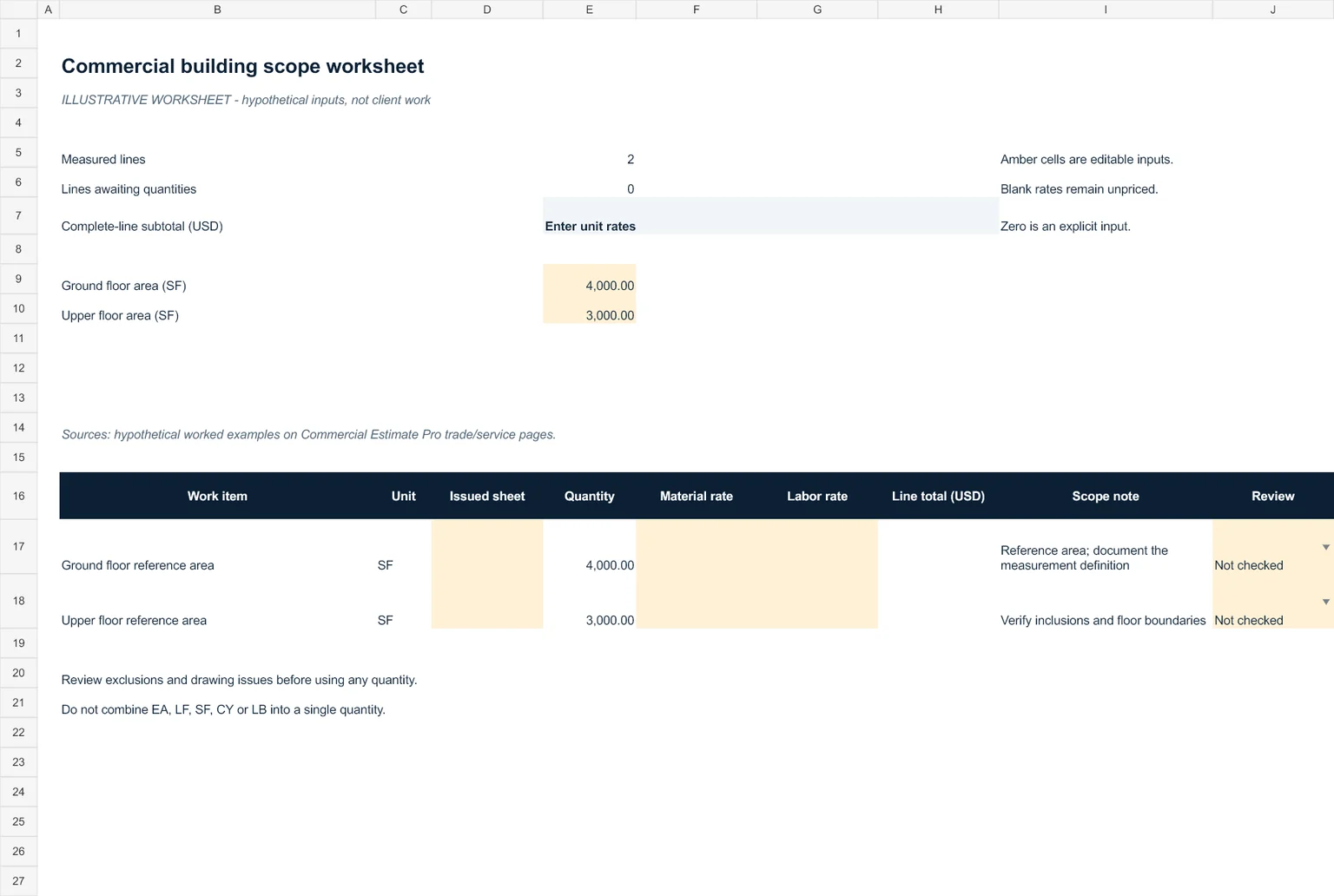This screenshot has width=1334, height=896.
Task: Select Labor rate cell for Ground floor reference area
Action: [x=817, y=547]
